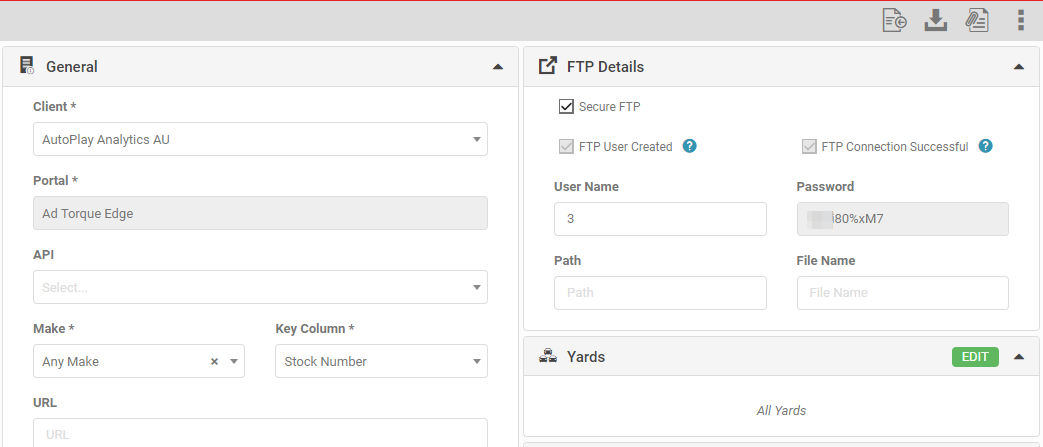This screenshot has height=447, width=1043.
Task: Click the FTP Details external-link icon
Action: (547, 66)
